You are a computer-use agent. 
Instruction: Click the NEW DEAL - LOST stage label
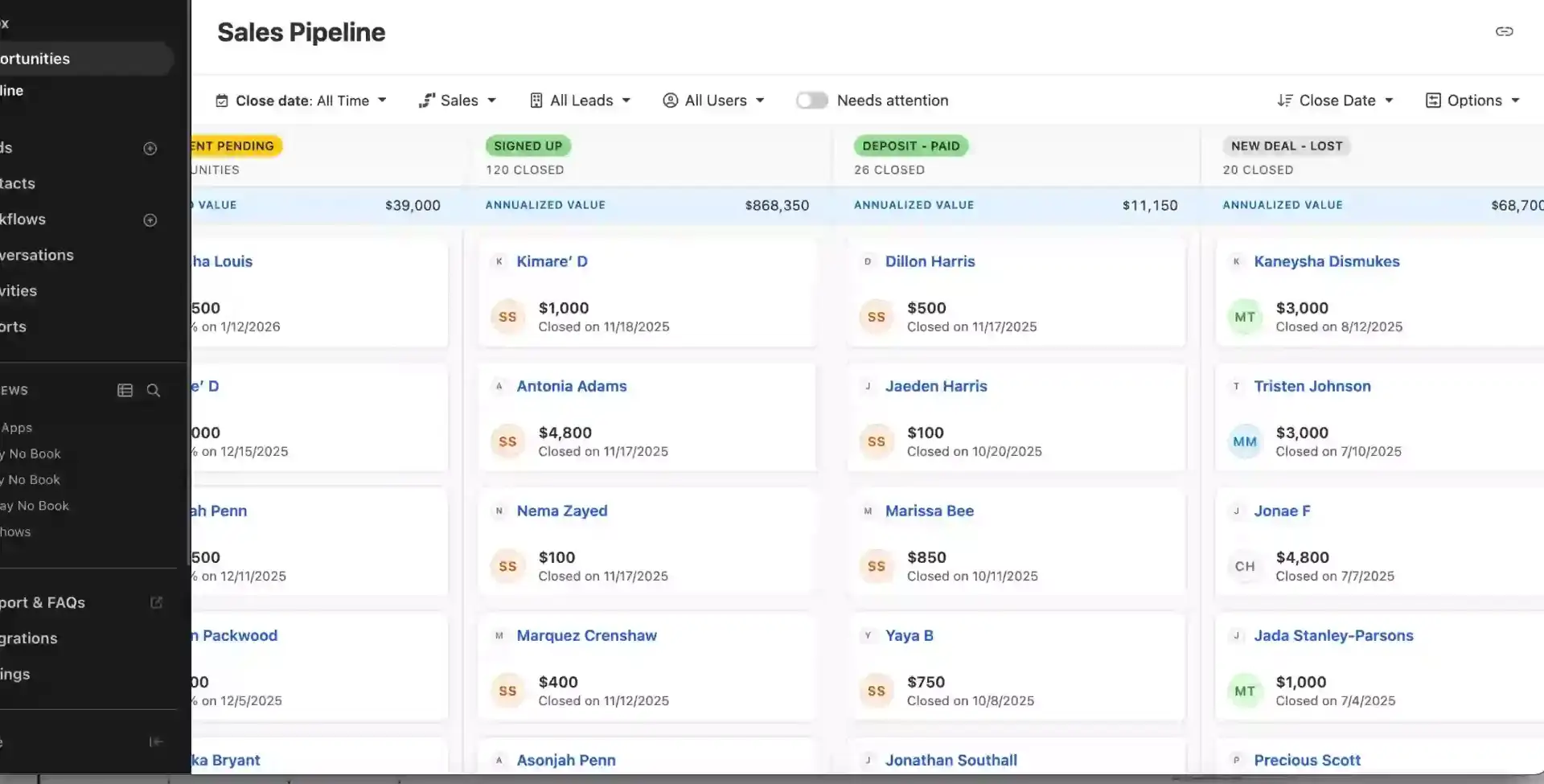(x=1287, y=146)
